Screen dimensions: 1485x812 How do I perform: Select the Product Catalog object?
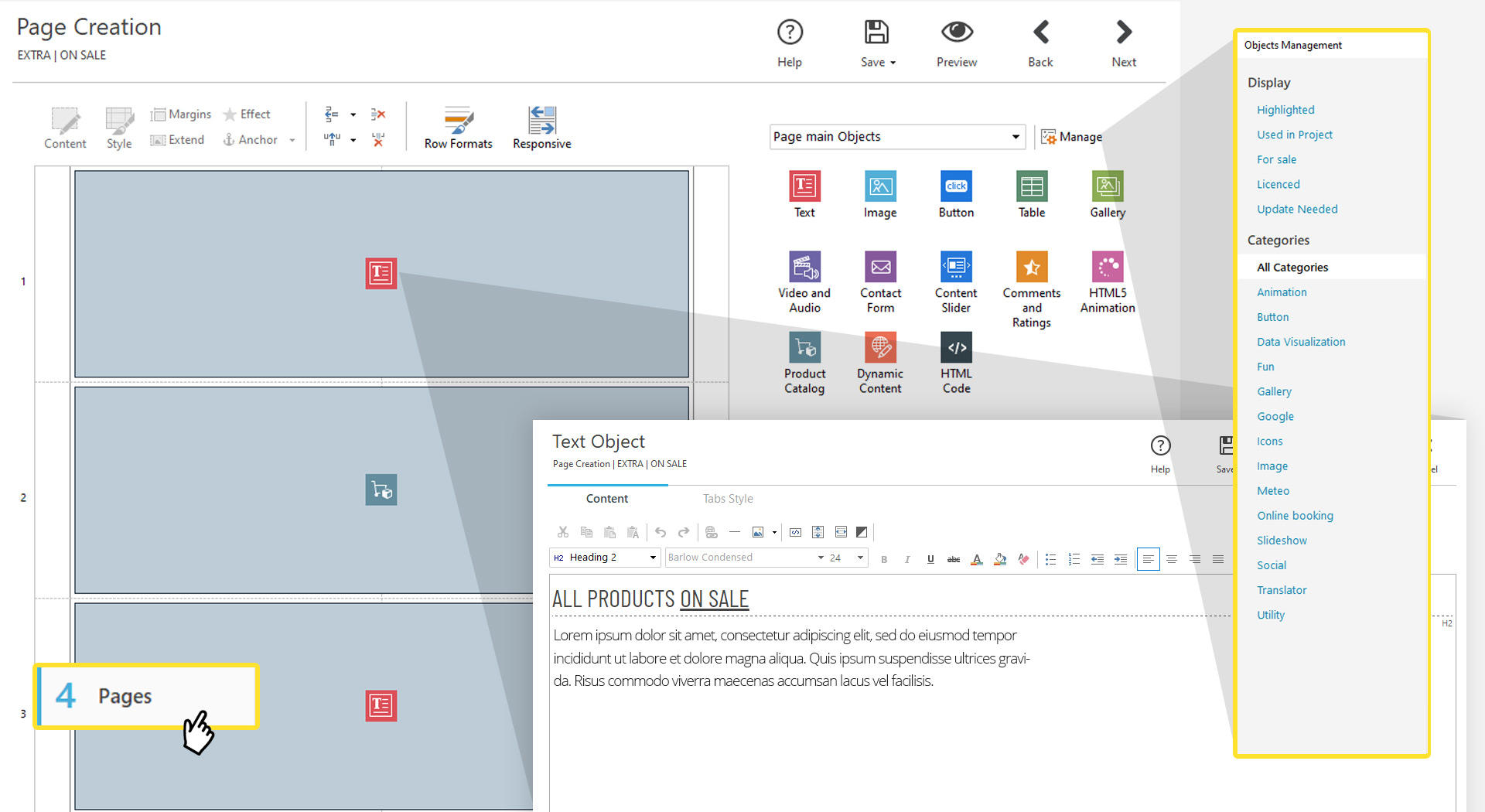click(804, 348)
